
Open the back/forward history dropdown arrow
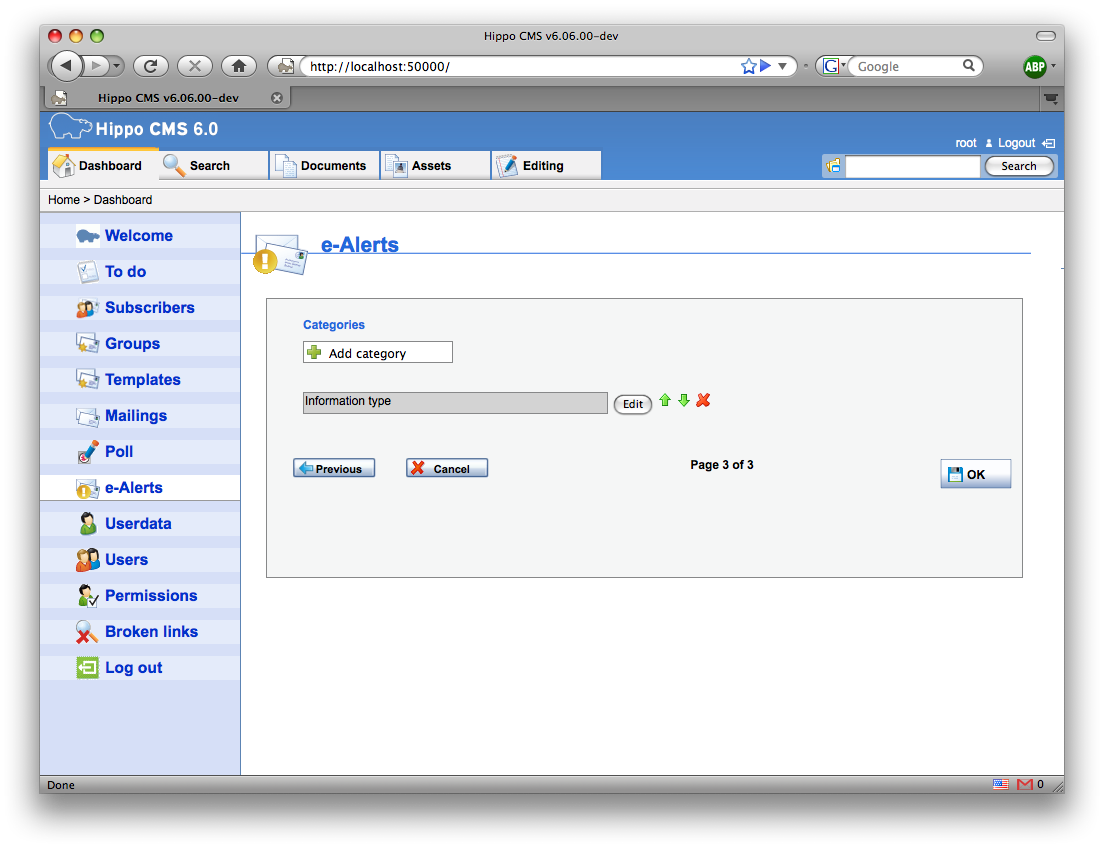(117, 66)
